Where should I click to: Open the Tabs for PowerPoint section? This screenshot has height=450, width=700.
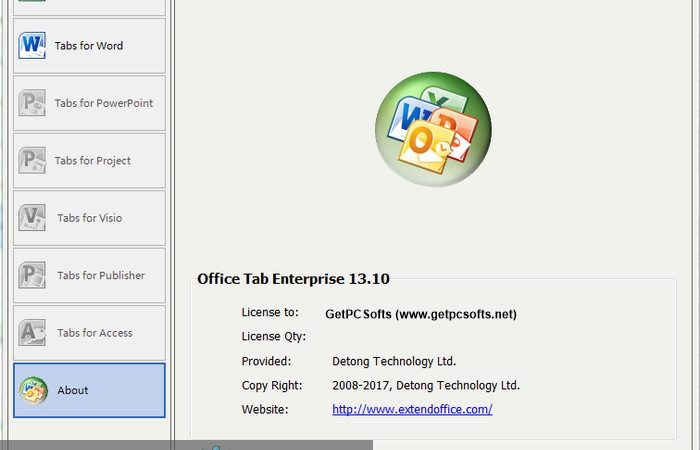click(x=89, y=103)
